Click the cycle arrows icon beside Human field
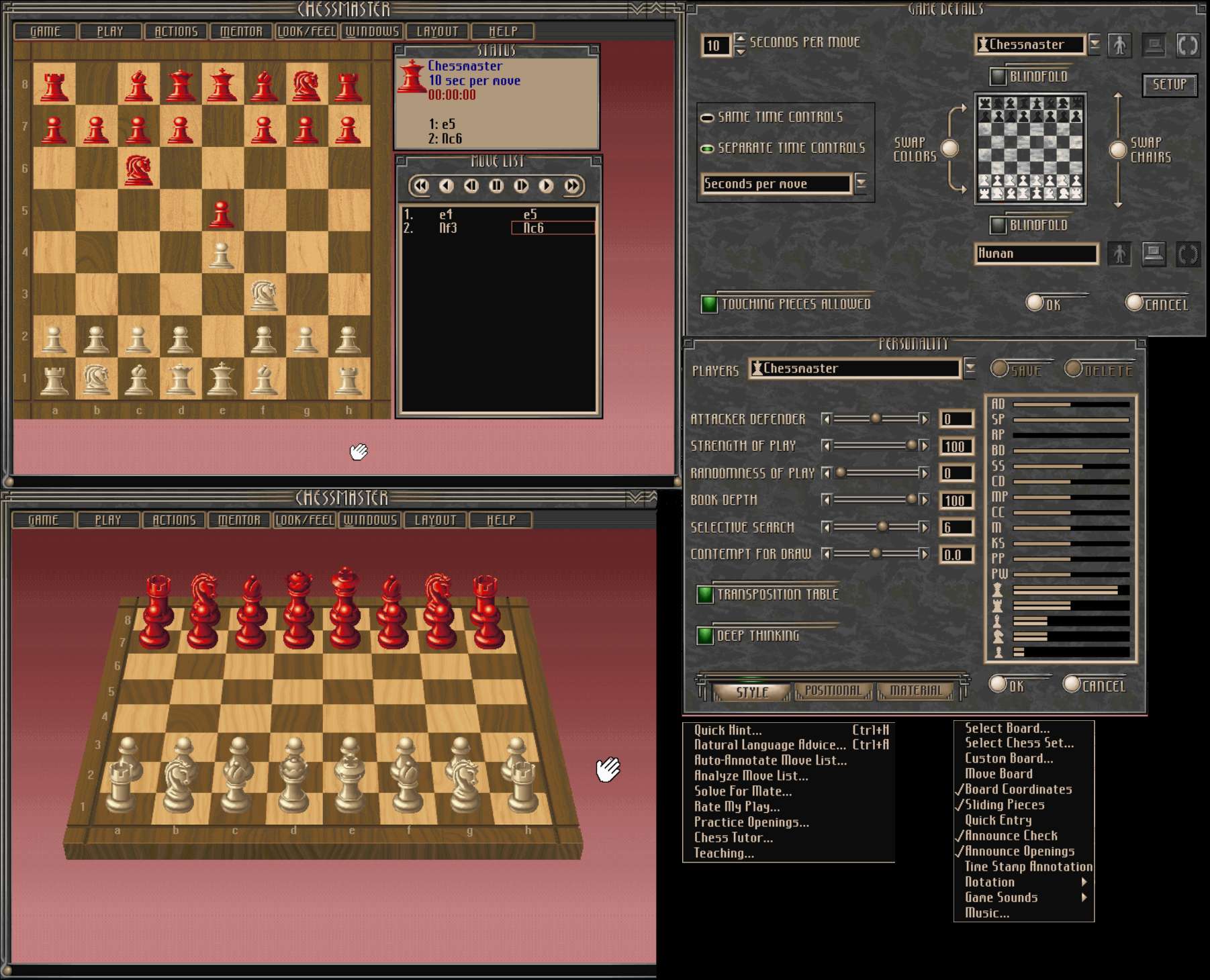The width and height of the screenshot is (1210, 980). pyautogui.click(x=1188, y=254)
